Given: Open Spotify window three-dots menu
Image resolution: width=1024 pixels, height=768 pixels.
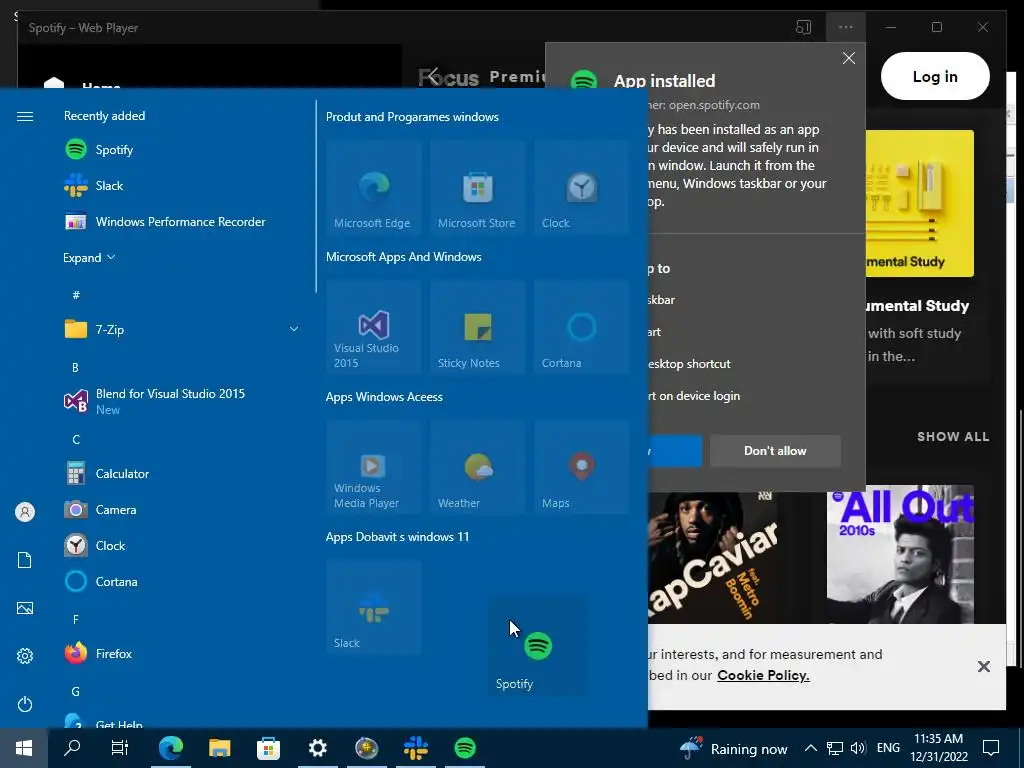Looking at the screenshot, I should coord(846,27).
